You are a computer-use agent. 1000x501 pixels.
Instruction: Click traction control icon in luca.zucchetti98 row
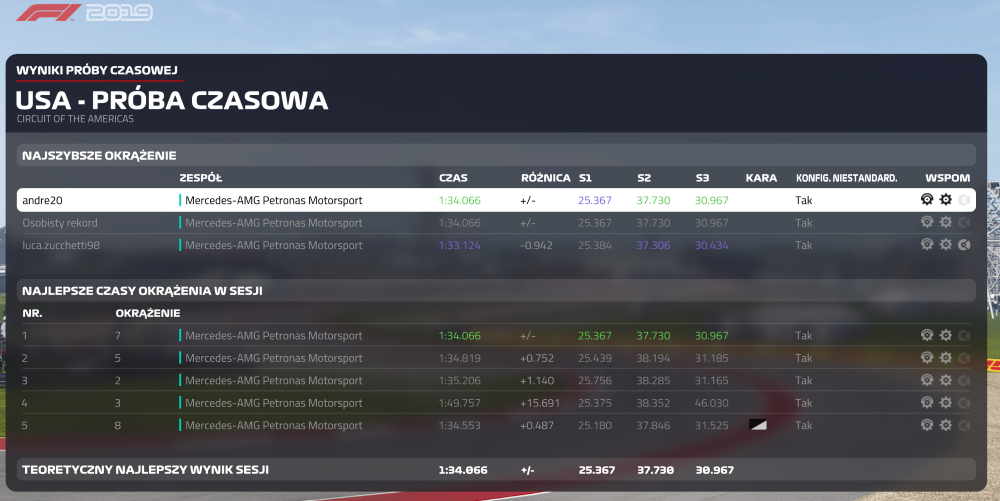(927, 245)
